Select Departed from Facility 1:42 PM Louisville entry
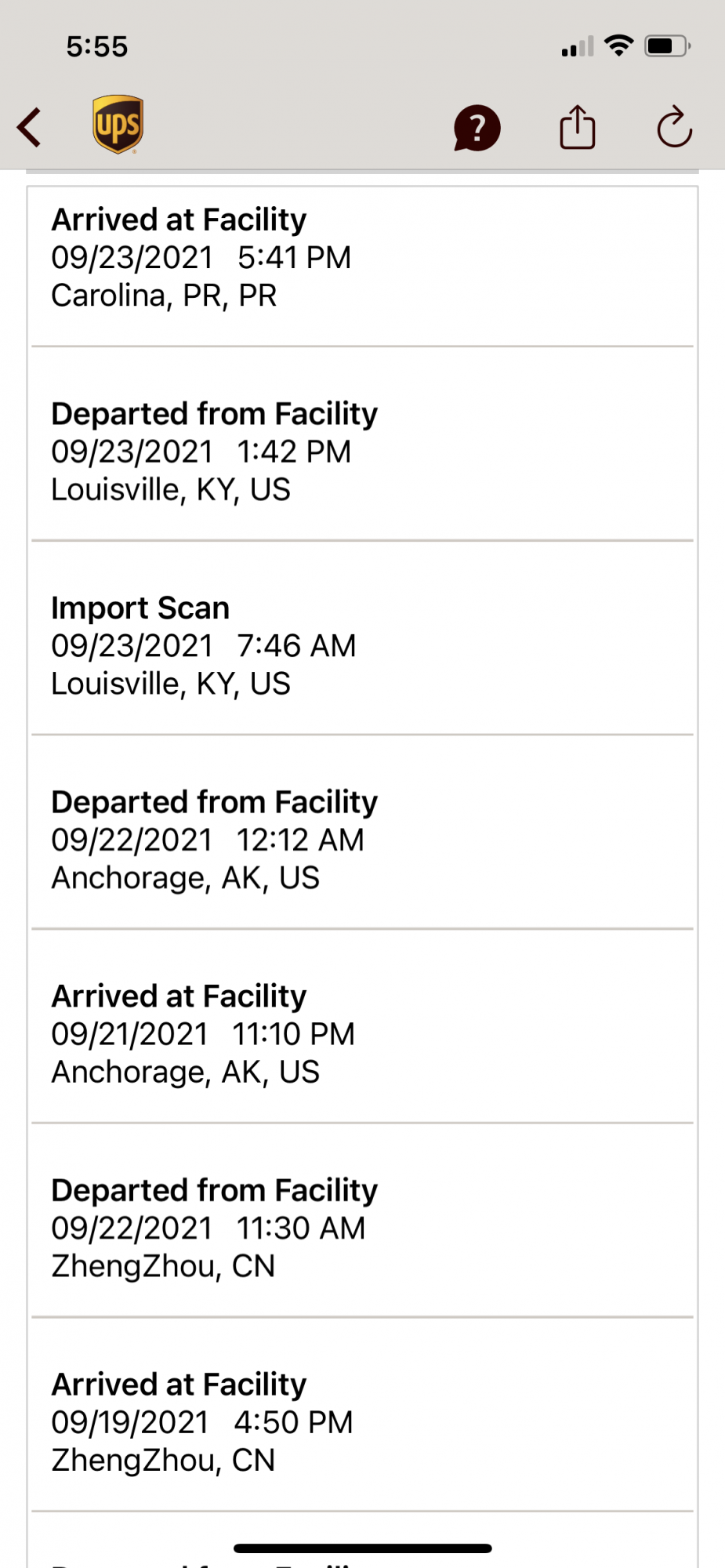Image resolution: width=725 pixels, height=1568 pixels. tap(362, 444)
